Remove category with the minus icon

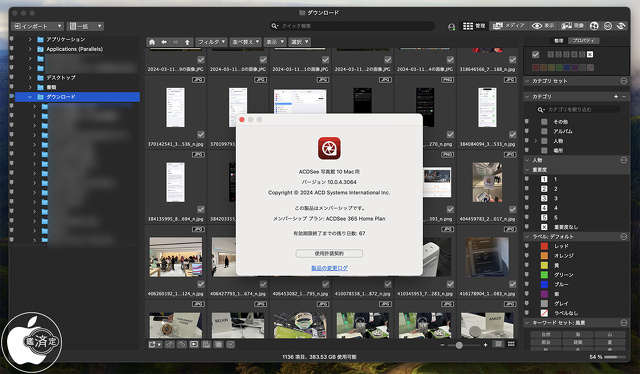click(624, 97)
